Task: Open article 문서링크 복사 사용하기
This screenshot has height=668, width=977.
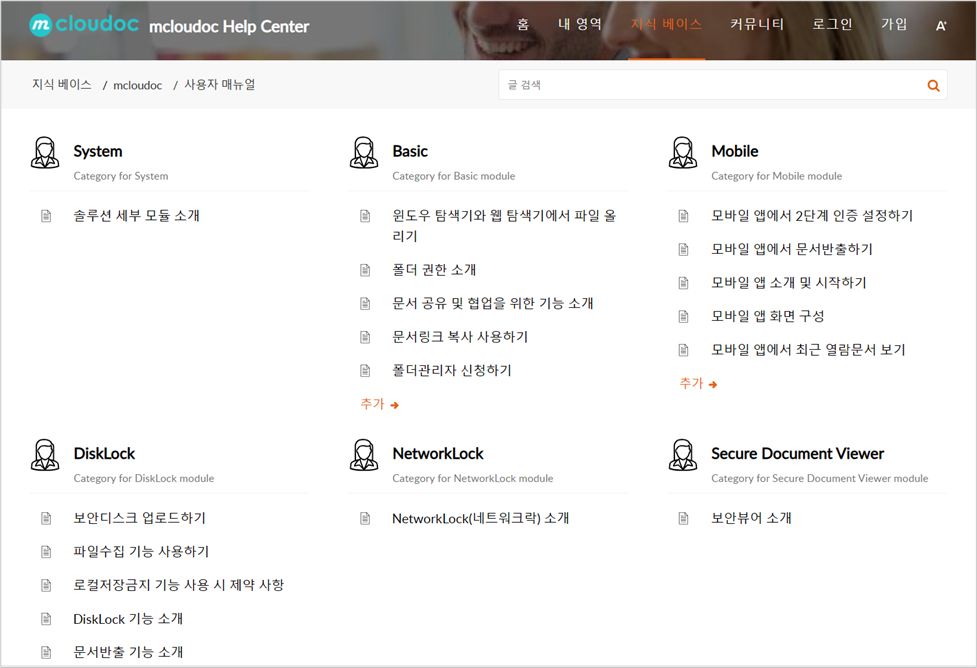Action: pyautogui.click(x=460, y=337)
